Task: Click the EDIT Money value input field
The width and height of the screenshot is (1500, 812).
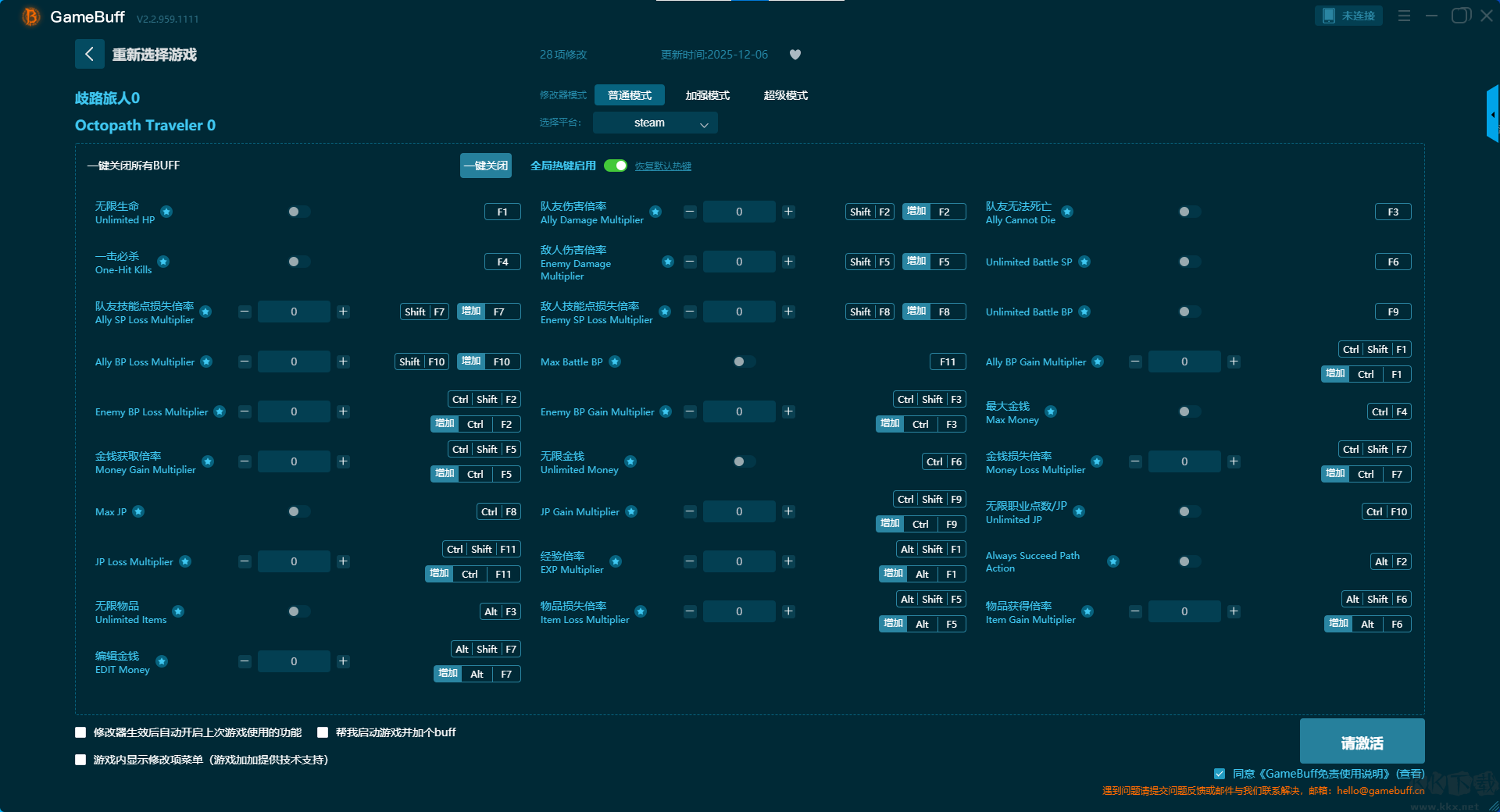Action: [x=294, y=661]
